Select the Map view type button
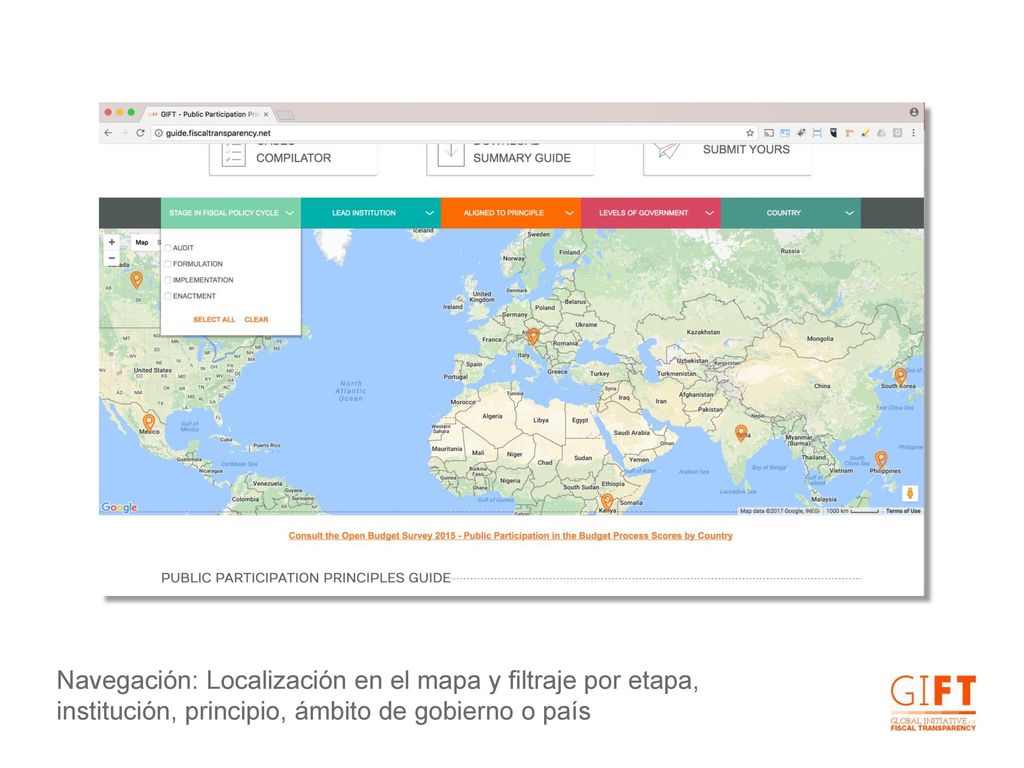 click(142, 242)
